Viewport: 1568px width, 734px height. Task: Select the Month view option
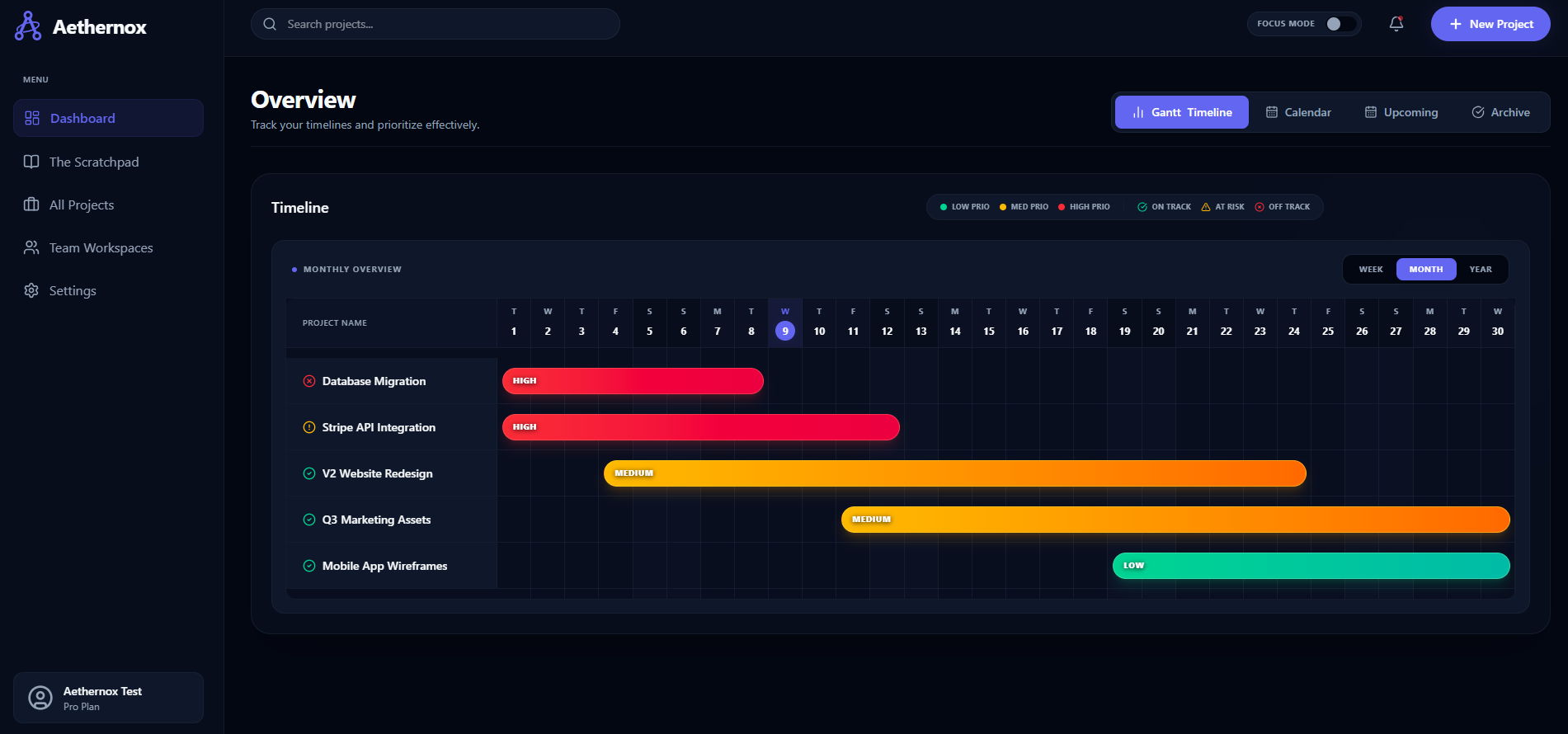tap(1426, 270)
